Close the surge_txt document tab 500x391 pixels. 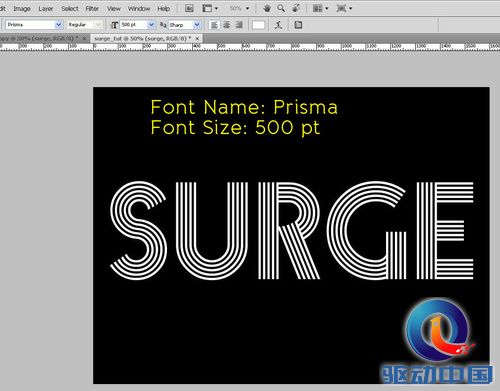(x=197, y=39)
